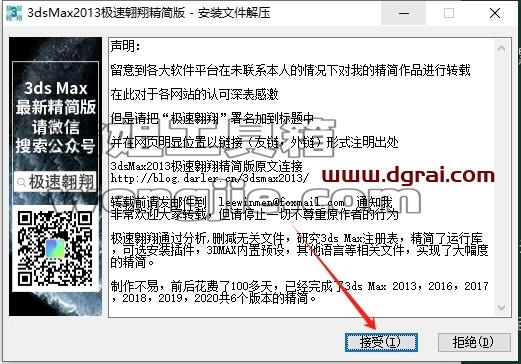Click the banner text 最新精简版
Viewport: 521px width, 364px height.
click(56, 107)
